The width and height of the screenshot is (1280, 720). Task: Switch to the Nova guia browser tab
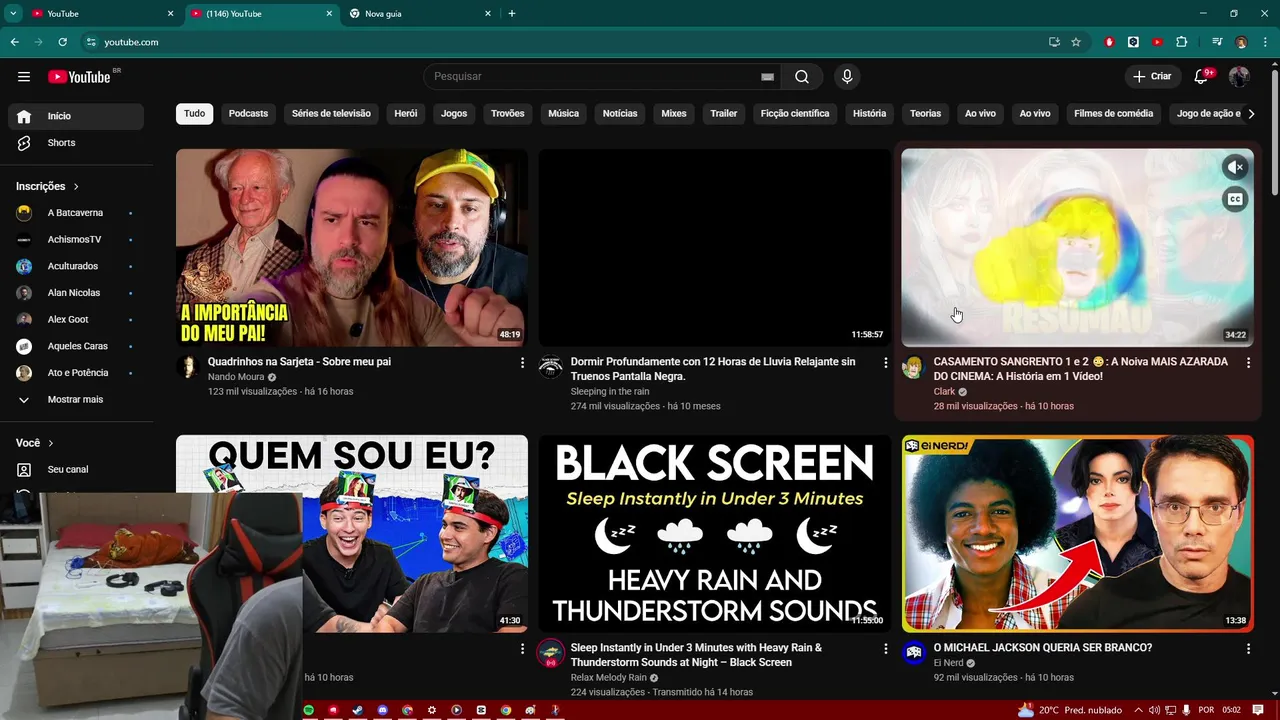[x=418, y=14]
